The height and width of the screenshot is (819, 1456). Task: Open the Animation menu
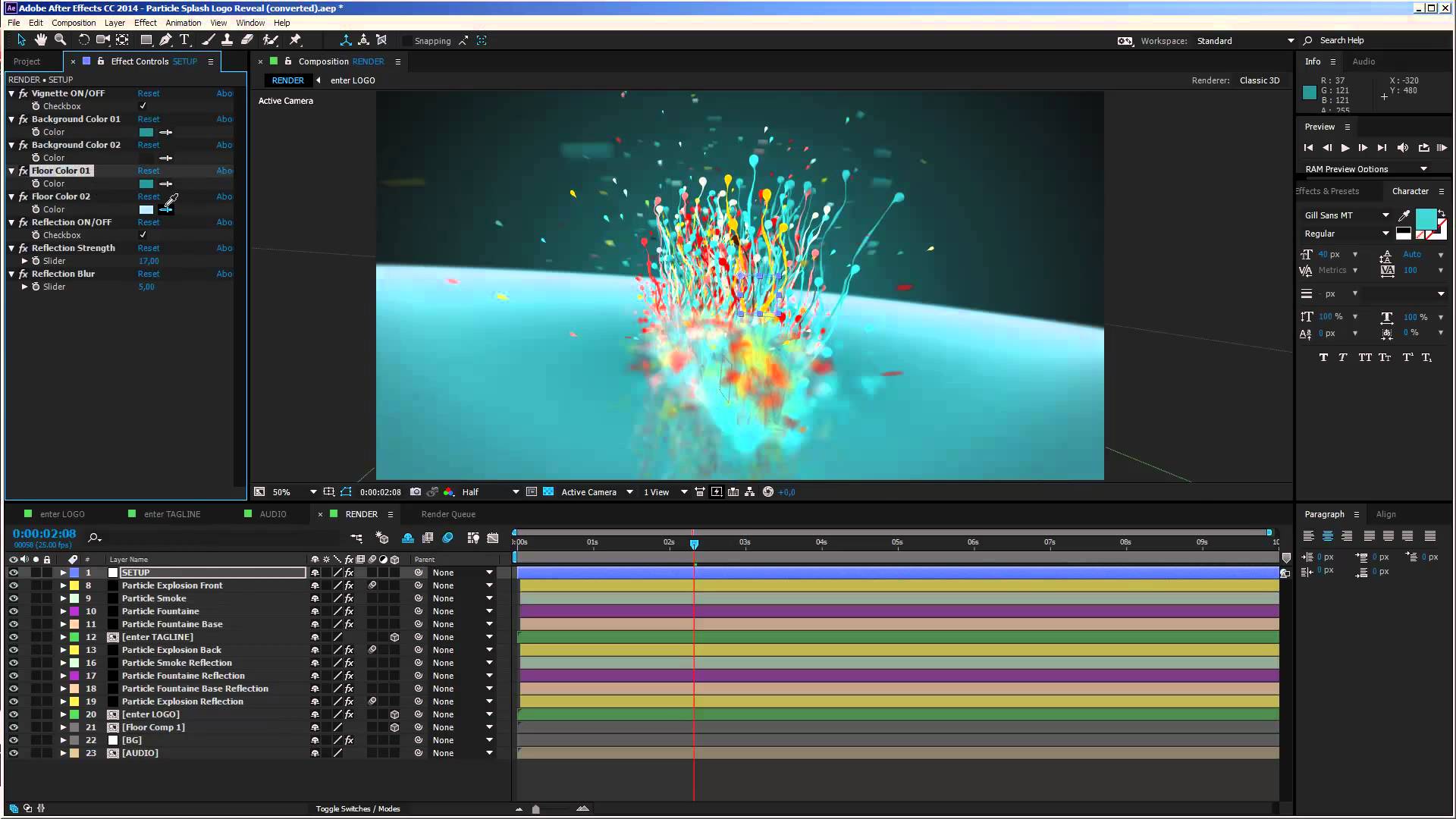tap(184, 23)
